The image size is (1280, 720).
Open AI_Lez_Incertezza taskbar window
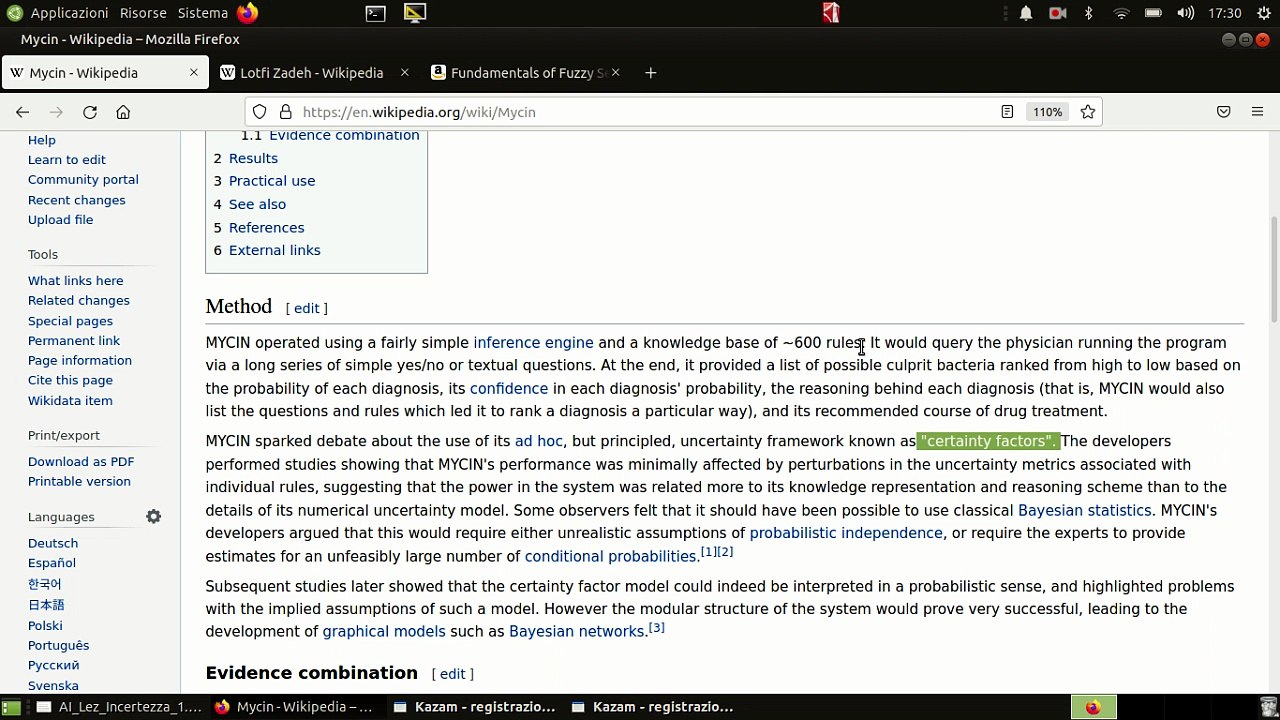point(119,707)
